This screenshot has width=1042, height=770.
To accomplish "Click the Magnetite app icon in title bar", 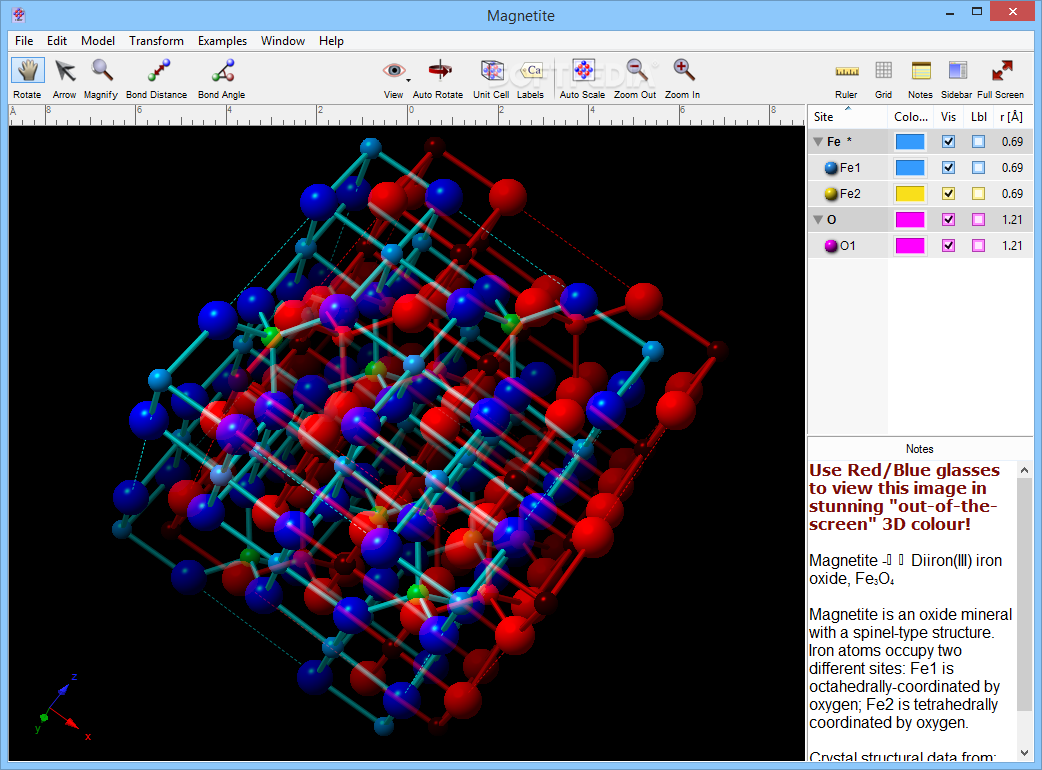I will click(x=19, y=15).
